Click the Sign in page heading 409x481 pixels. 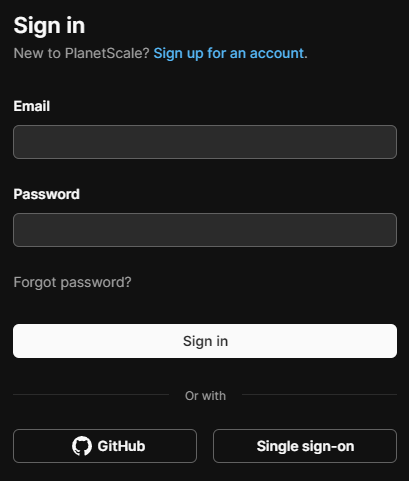tap(49, 26)
